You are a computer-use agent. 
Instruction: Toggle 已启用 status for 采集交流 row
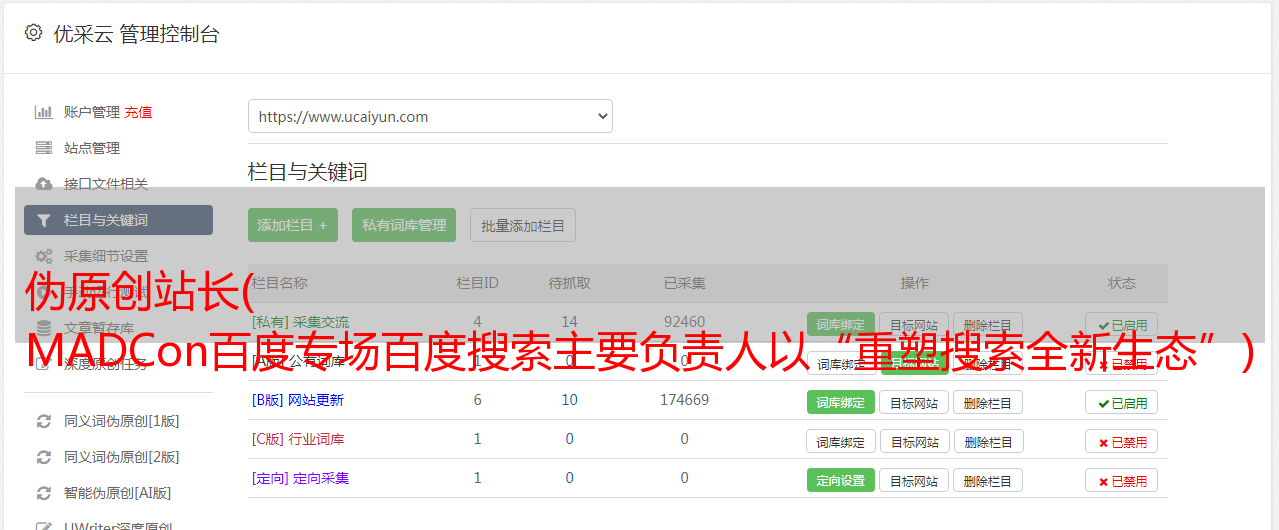pyautogui.click(x=1121, y=325)
